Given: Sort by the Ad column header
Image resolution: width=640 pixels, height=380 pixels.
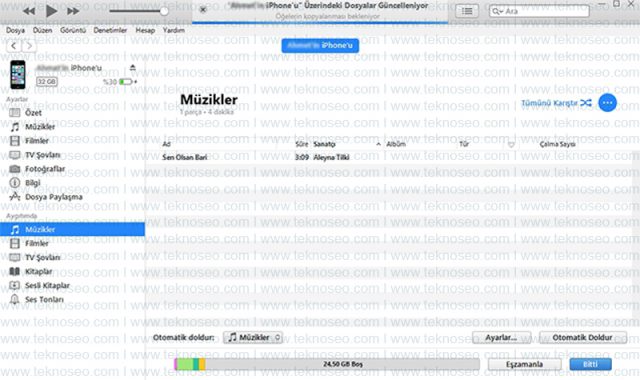Looking at the screenshot, I should (x=167, y=144).
